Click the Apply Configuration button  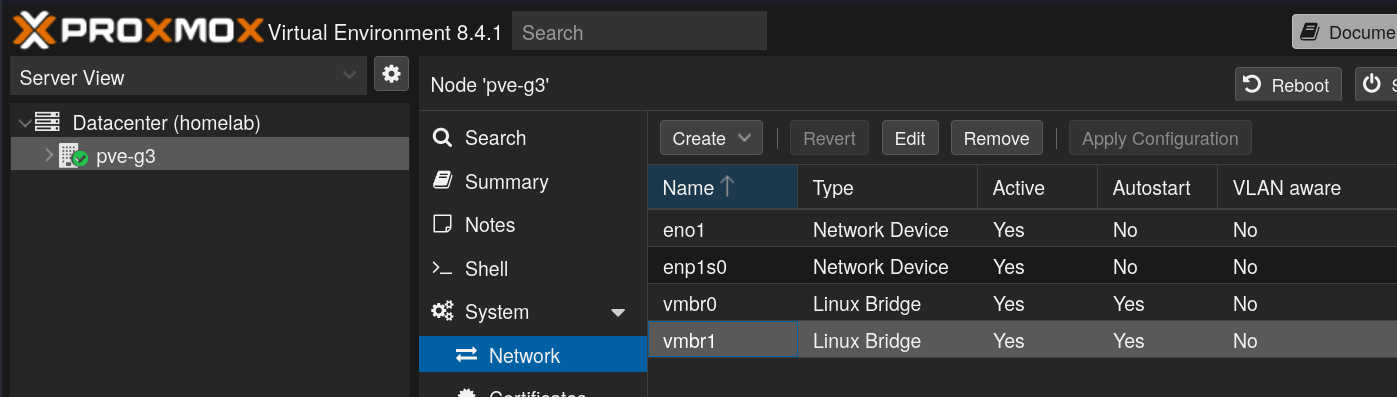(x=1160, y=138)
